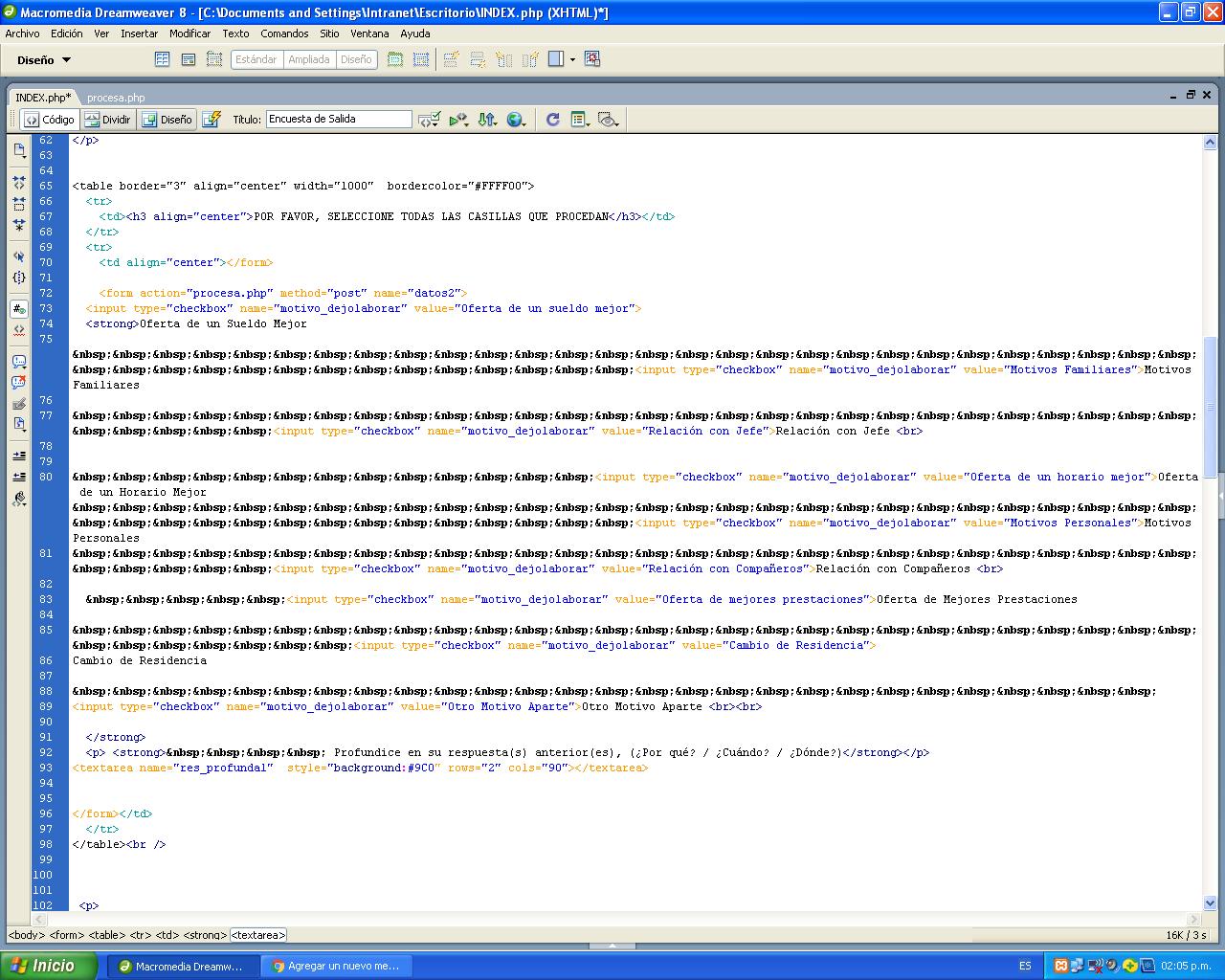1225x980 pixels.
Task: Click the Collapse Selection icon
Action: [x=19, y=204]
